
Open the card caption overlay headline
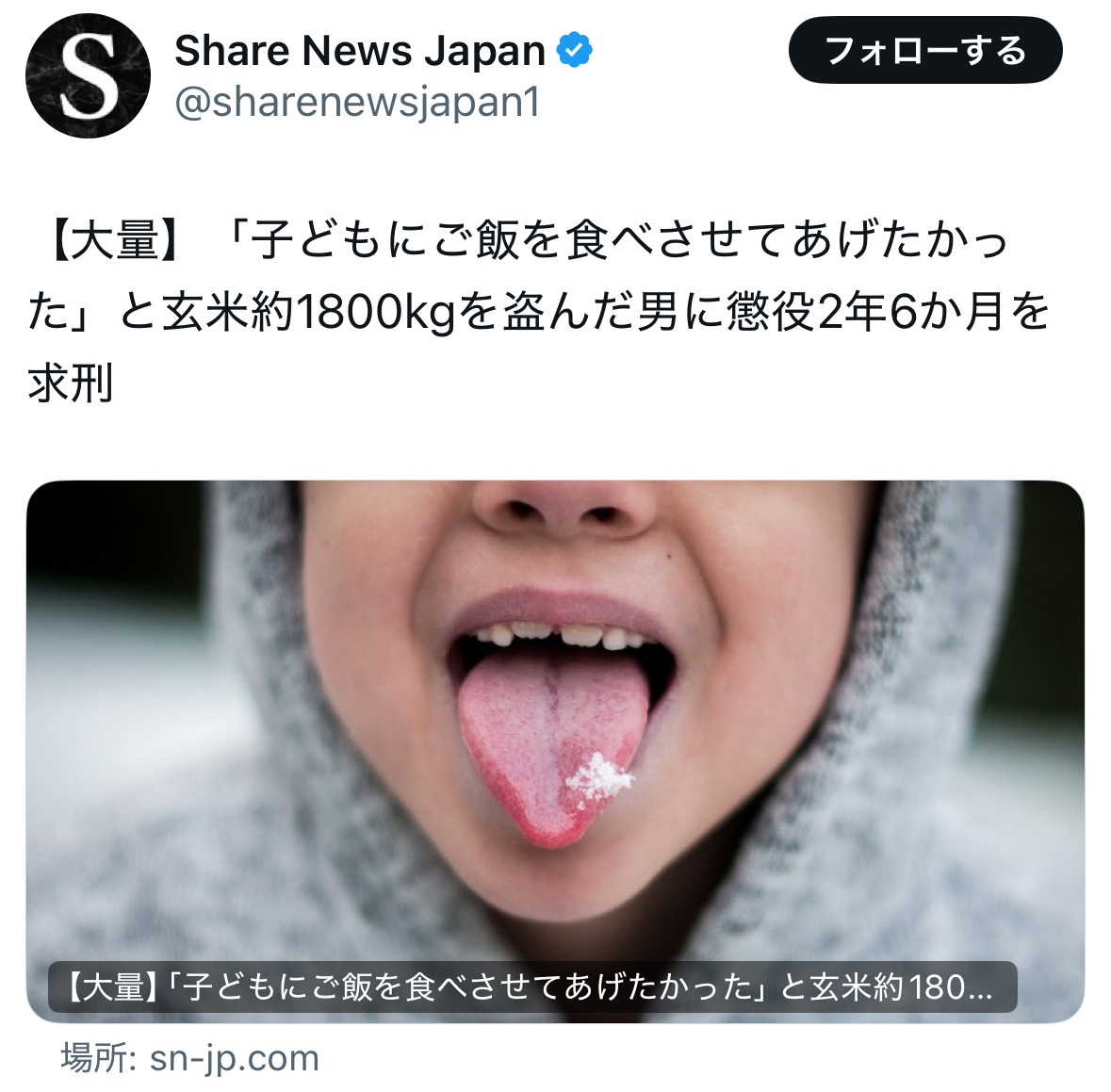coord(532,987)
